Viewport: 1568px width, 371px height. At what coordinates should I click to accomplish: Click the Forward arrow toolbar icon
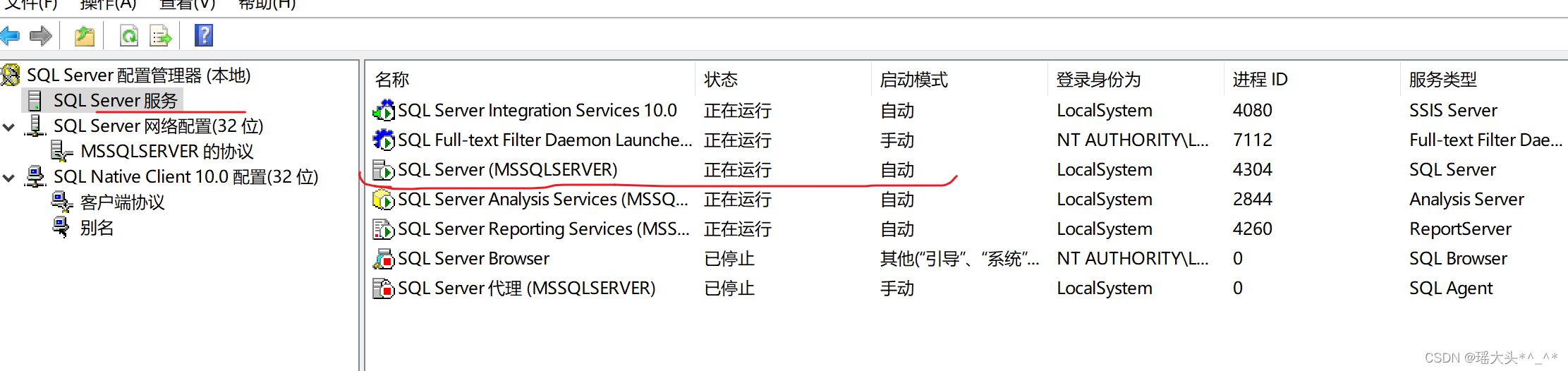tap(41, 35)
